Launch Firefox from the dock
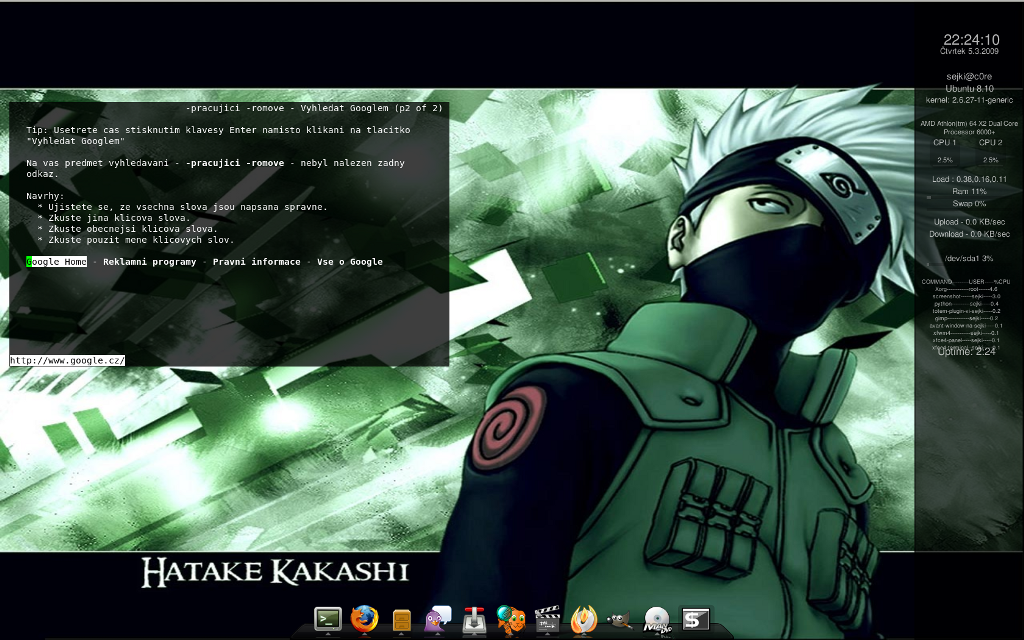 (365, 620)
